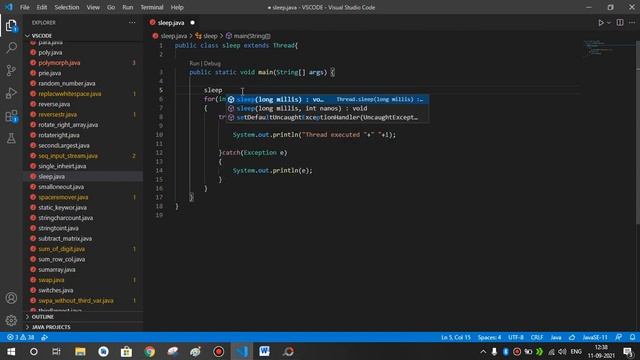Viewport: 640px width, 360px height.
Task: Click JavaSE-11 runtime in status bar
Action: [x=595, y=338]
